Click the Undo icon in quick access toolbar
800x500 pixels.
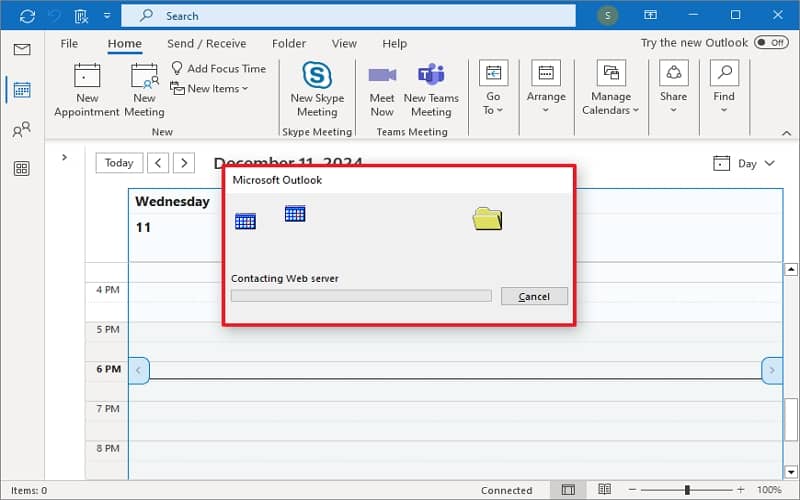(x=55, y=16)
